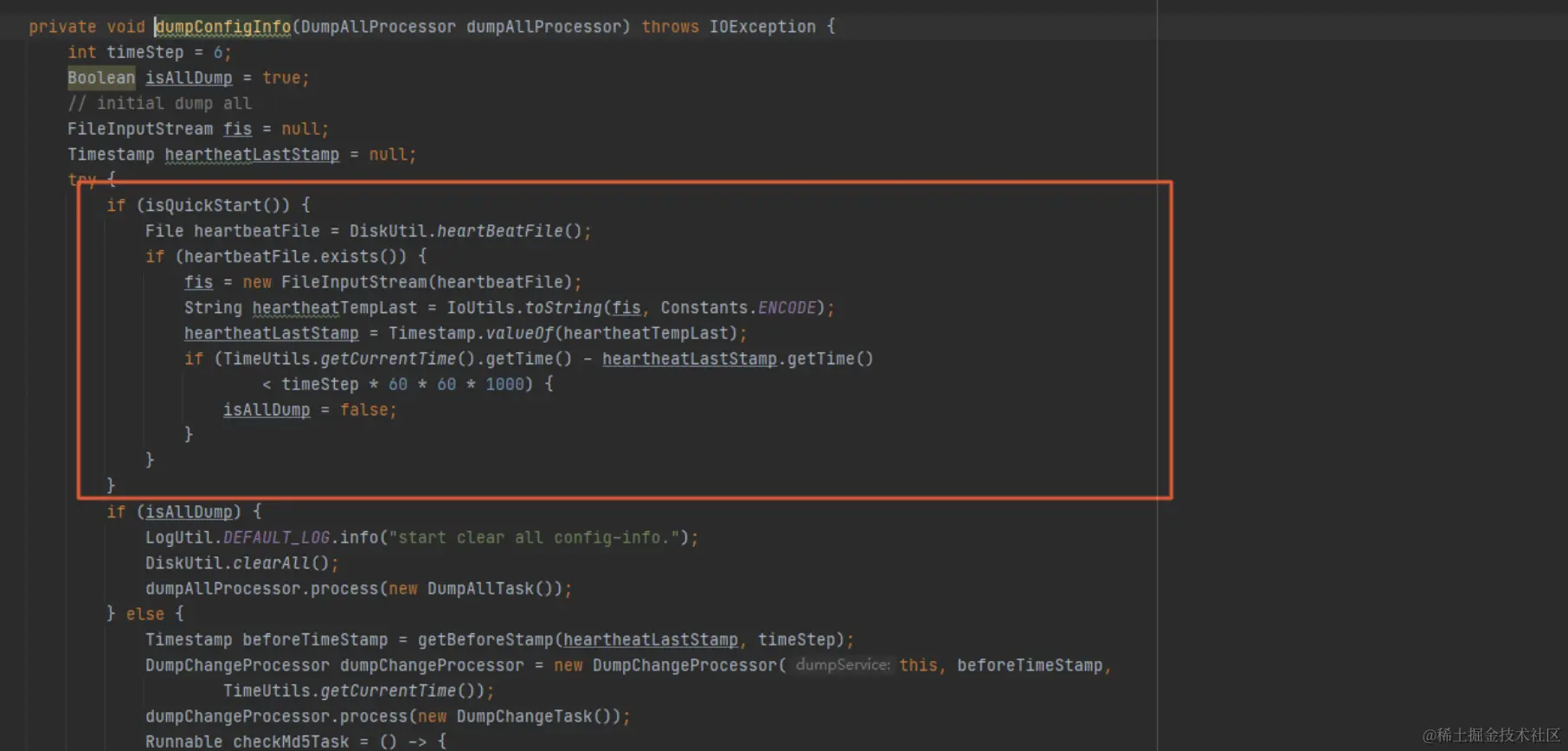Click the info method call on the log
Image resolution: width=1568 pixels, height=751 pixels.
pos(359,537)
